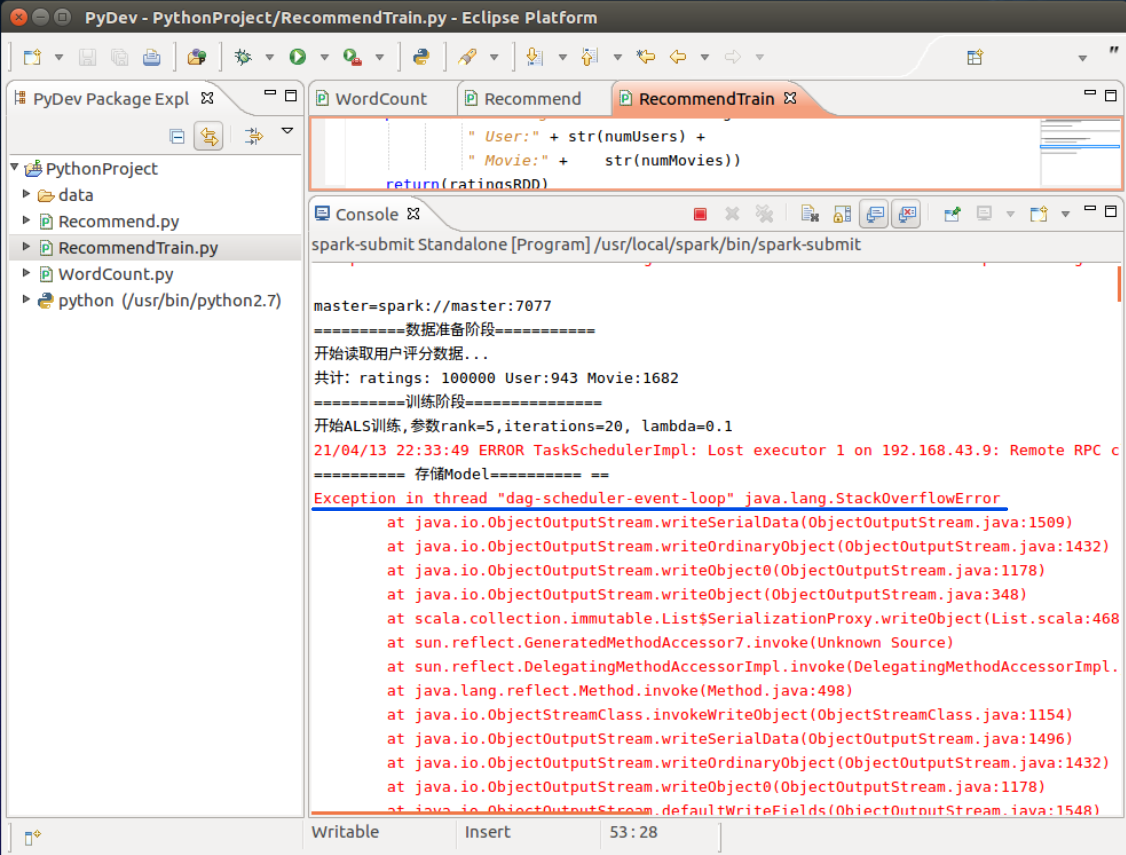1126x855 pixels.
Task: Click the Print toolbar icon
Action: point(152,57)
